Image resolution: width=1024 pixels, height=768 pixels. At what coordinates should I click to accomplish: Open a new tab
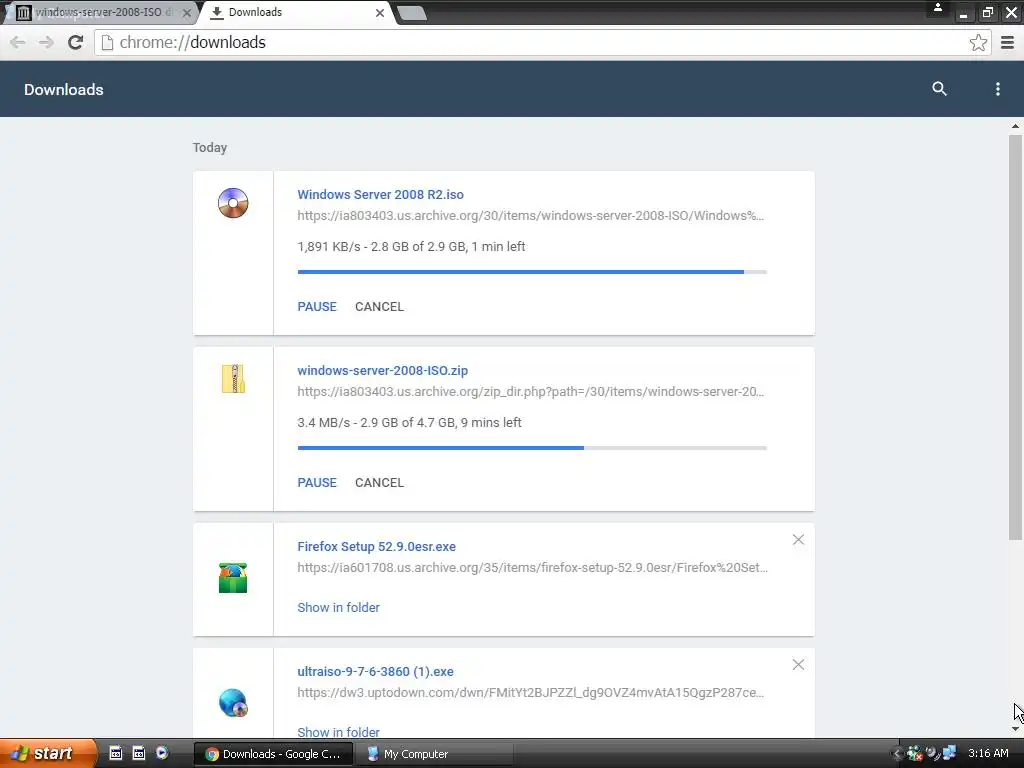(x=411, y=13)
